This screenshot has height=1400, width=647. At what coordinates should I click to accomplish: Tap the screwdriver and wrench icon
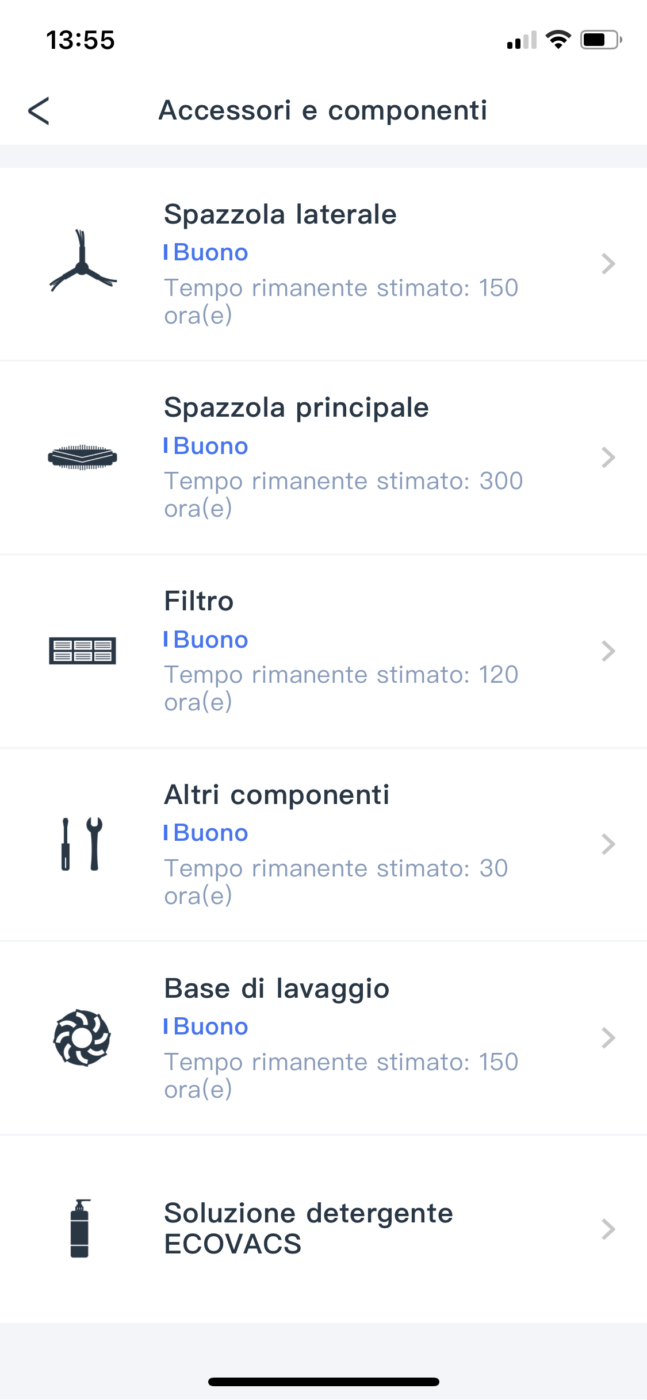[82, 844]
